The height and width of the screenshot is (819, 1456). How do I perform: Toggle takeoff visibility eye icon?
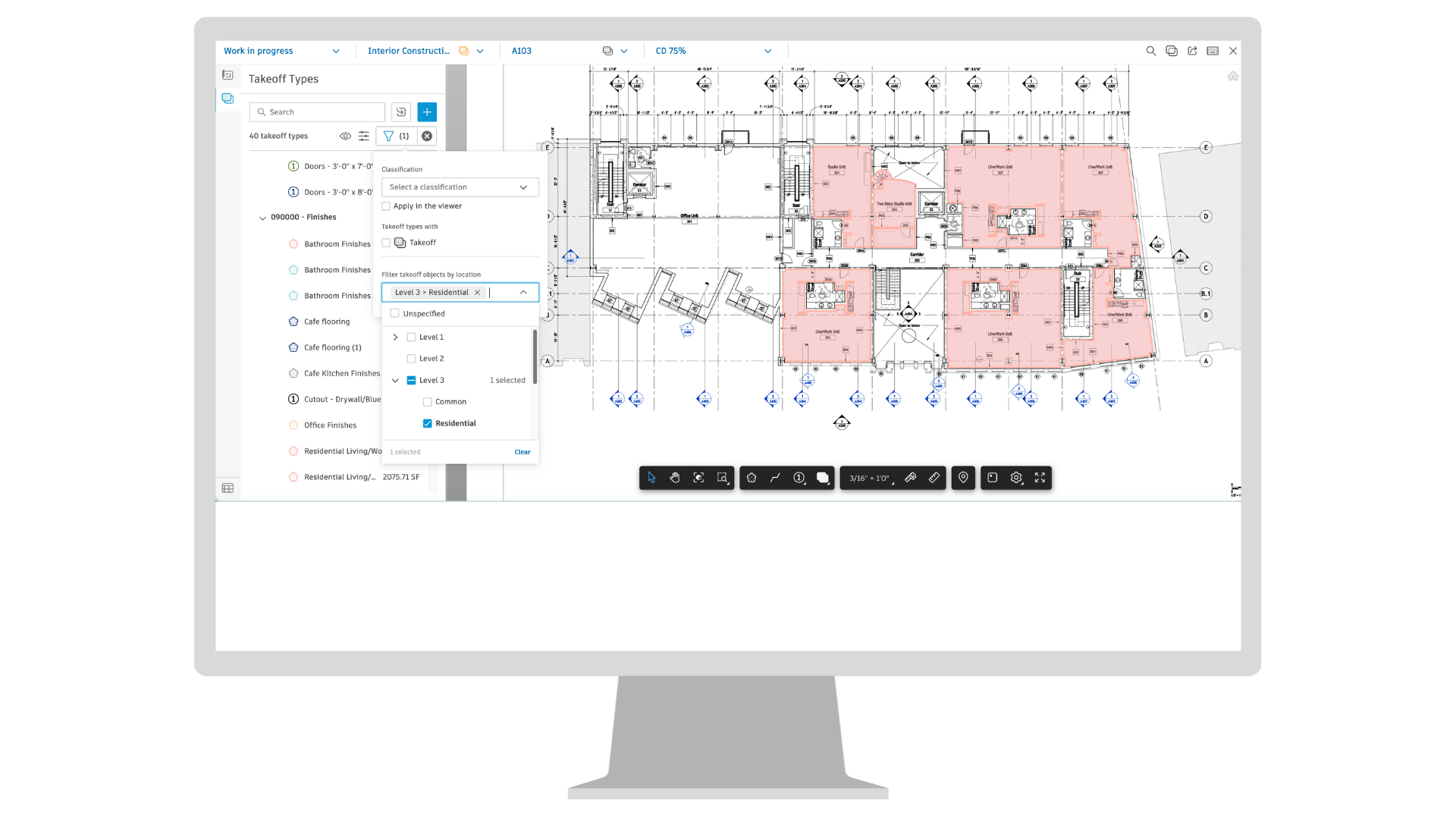pos(345,136)
